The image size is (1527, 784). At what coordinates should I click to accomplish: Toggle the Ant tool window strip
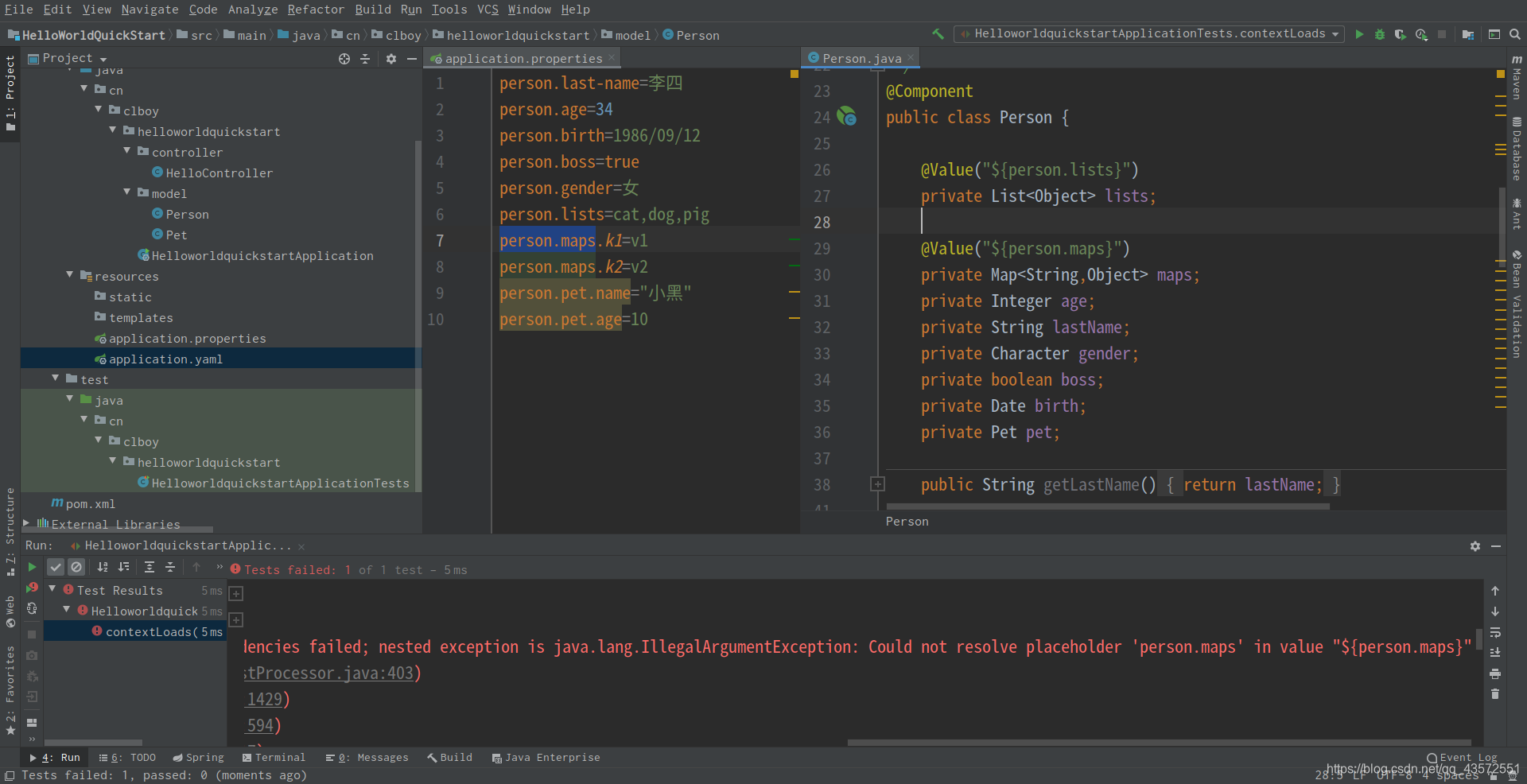(1517, 213)
